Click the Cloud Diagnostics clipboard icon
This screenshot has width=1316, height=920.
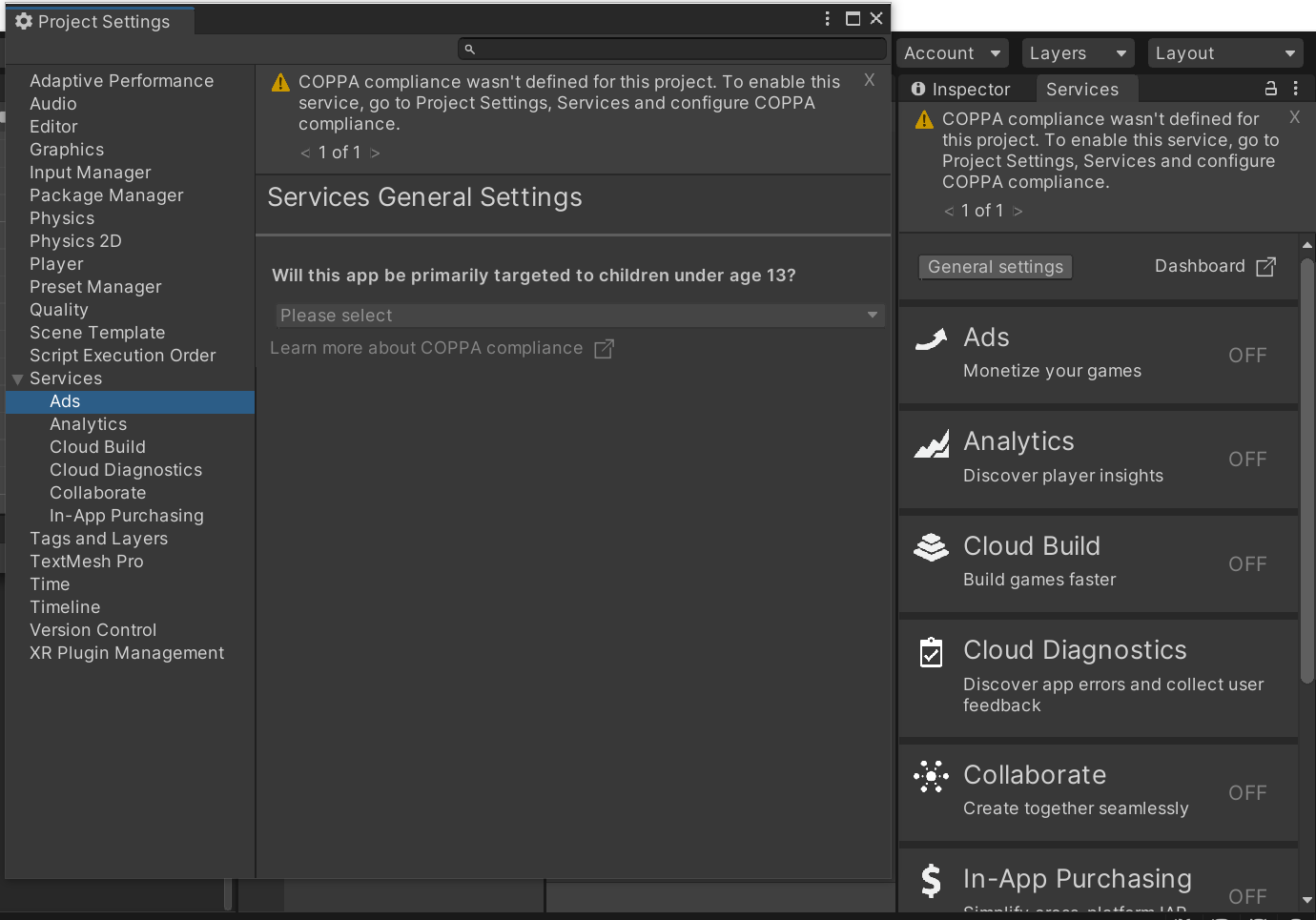931,652
